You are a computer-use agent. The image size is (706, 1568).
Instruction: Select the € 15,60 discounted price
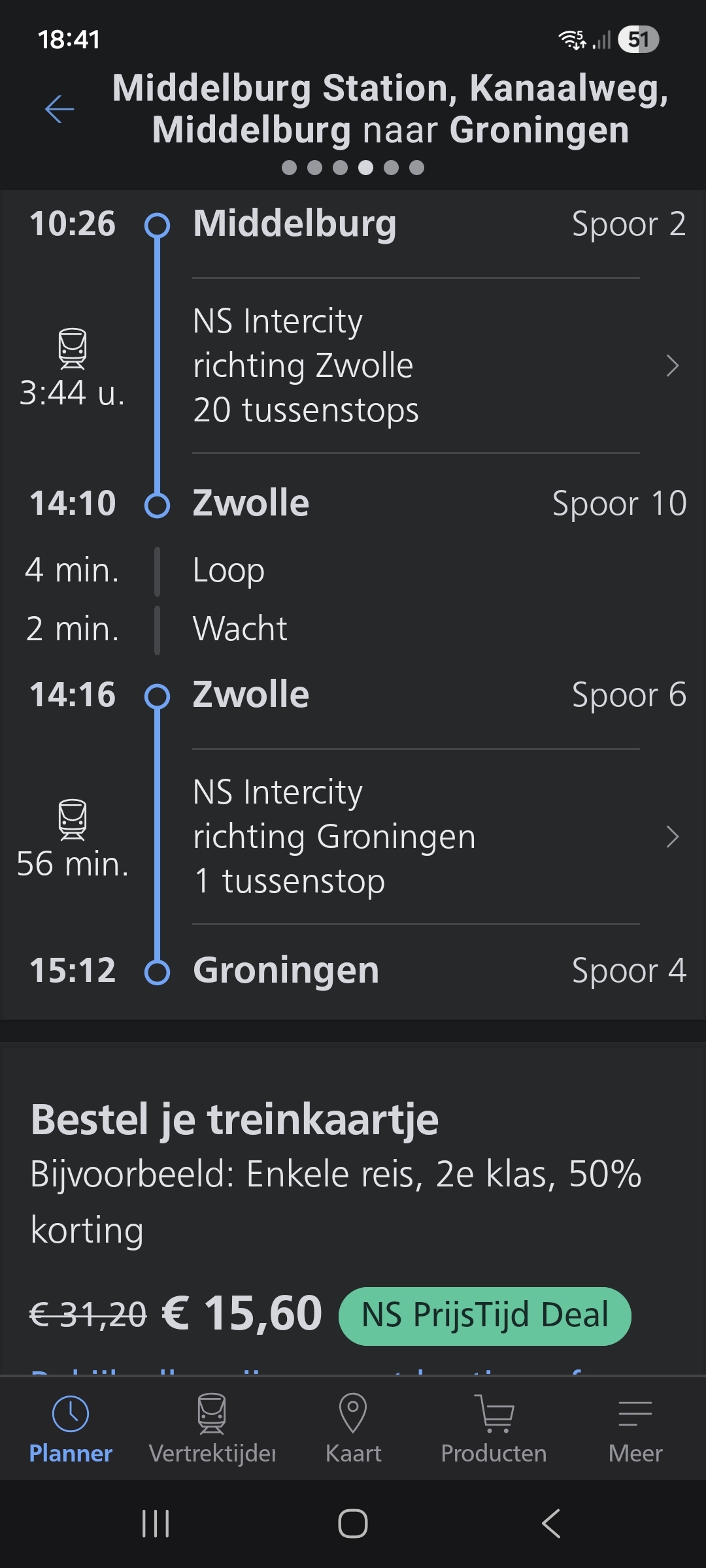[x=242, y=1313]
